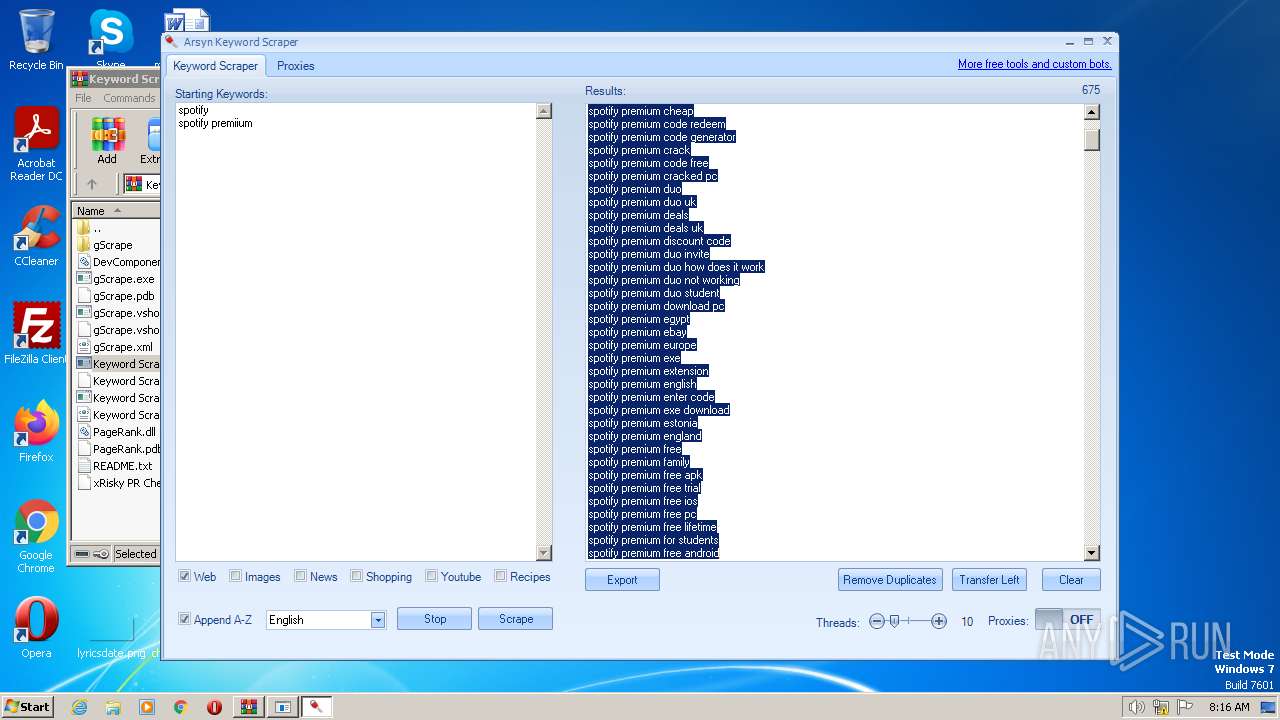Switch to Proxies tab
This screenshot has height=720, width=1280.
tap(295, 66)
